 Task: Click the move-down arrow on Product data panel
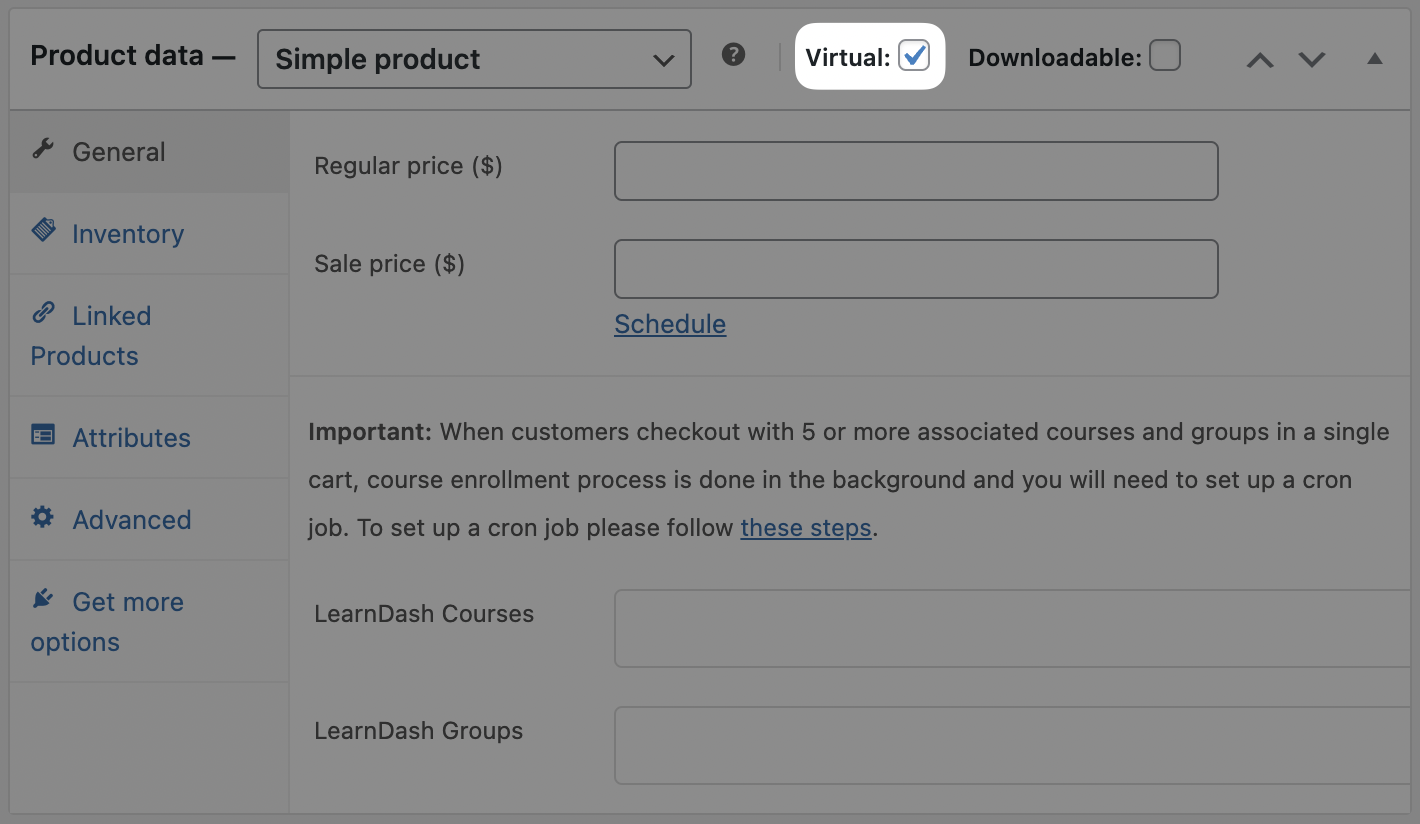(x=1311, y=59)
